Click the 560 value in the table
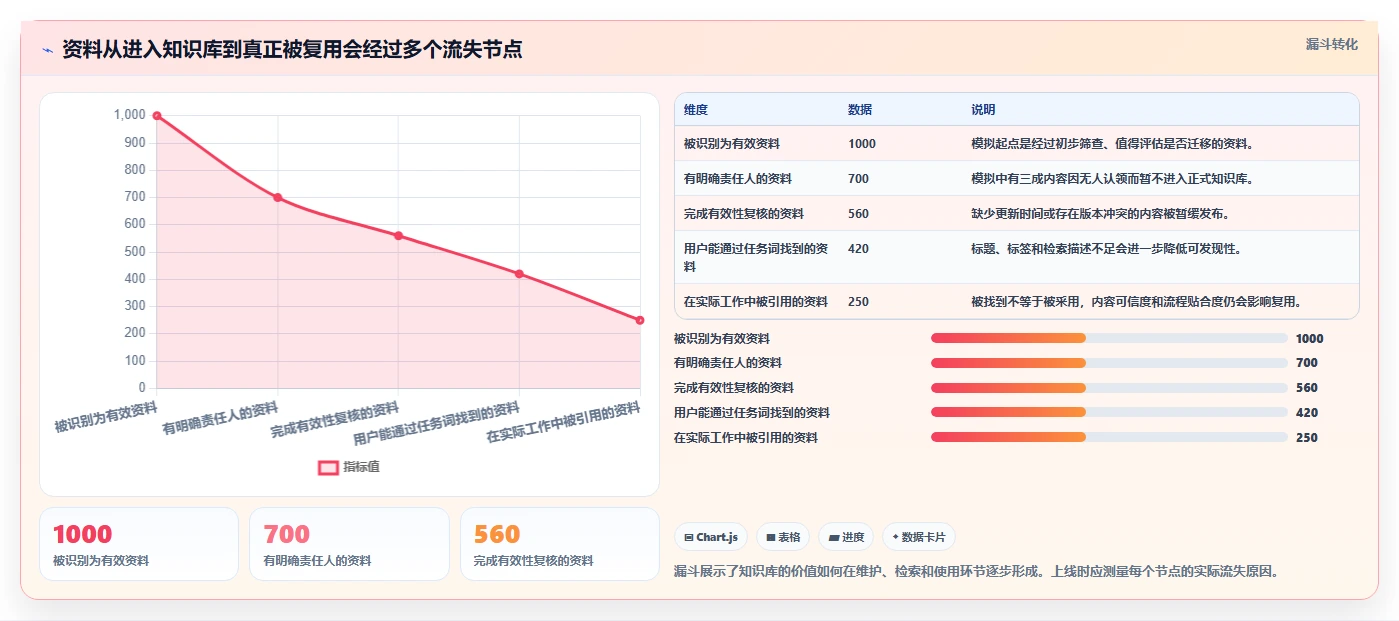The height and width of the screenshot is (621, 1399). click(858, 214)
